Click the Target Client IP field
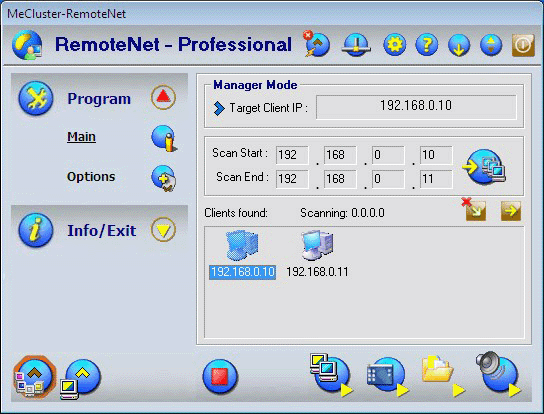 [x=416, y=106]
